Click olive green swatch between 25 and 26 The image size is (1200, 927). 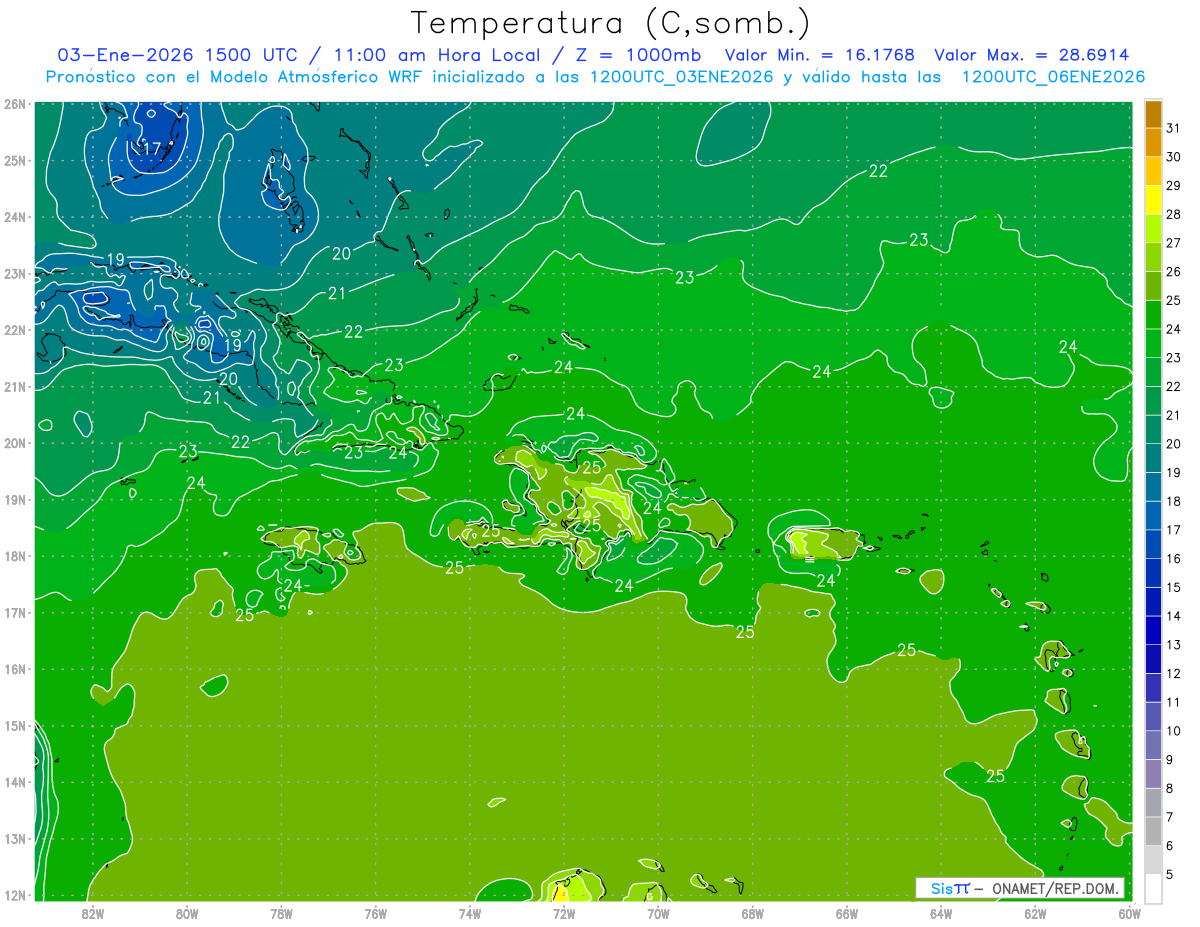[x=1153, y=286]
